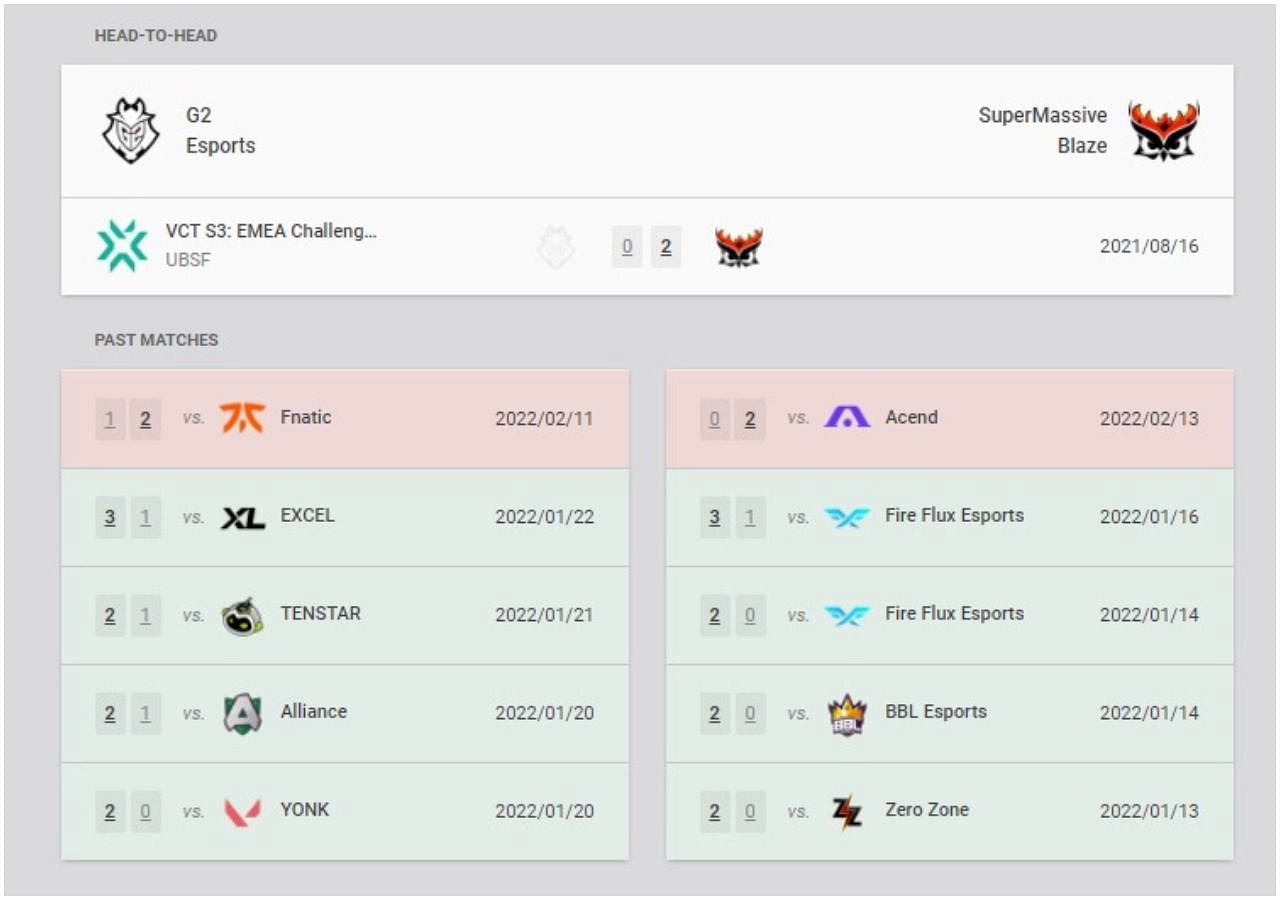This screenshot has height=900, width=1280.
Task: Select the Alliance past match row
Action: pos(345,713)
